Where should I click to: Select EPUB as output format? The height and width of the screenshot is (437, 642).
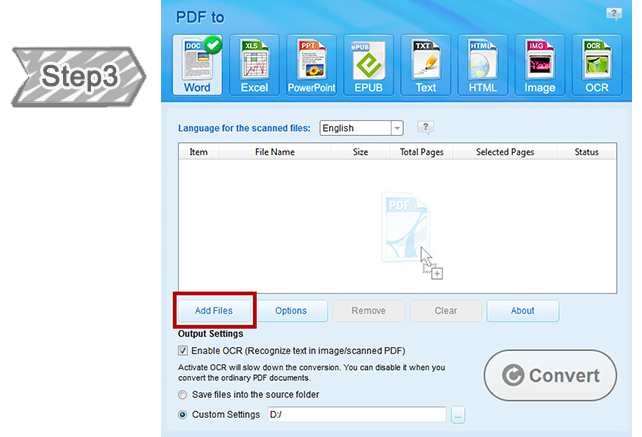point(369,66)
